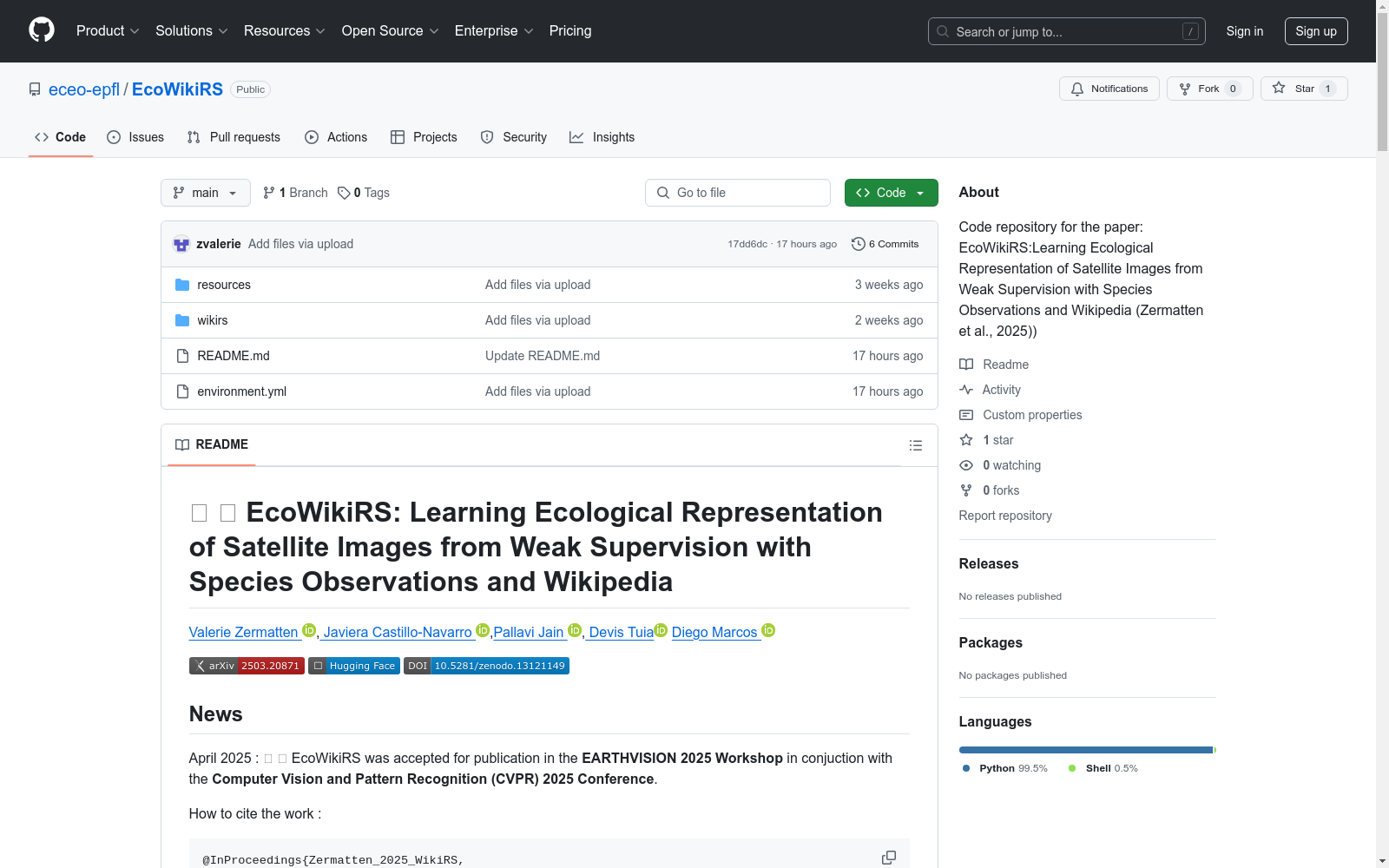Switch to the Actions tab

click(336, 137)
